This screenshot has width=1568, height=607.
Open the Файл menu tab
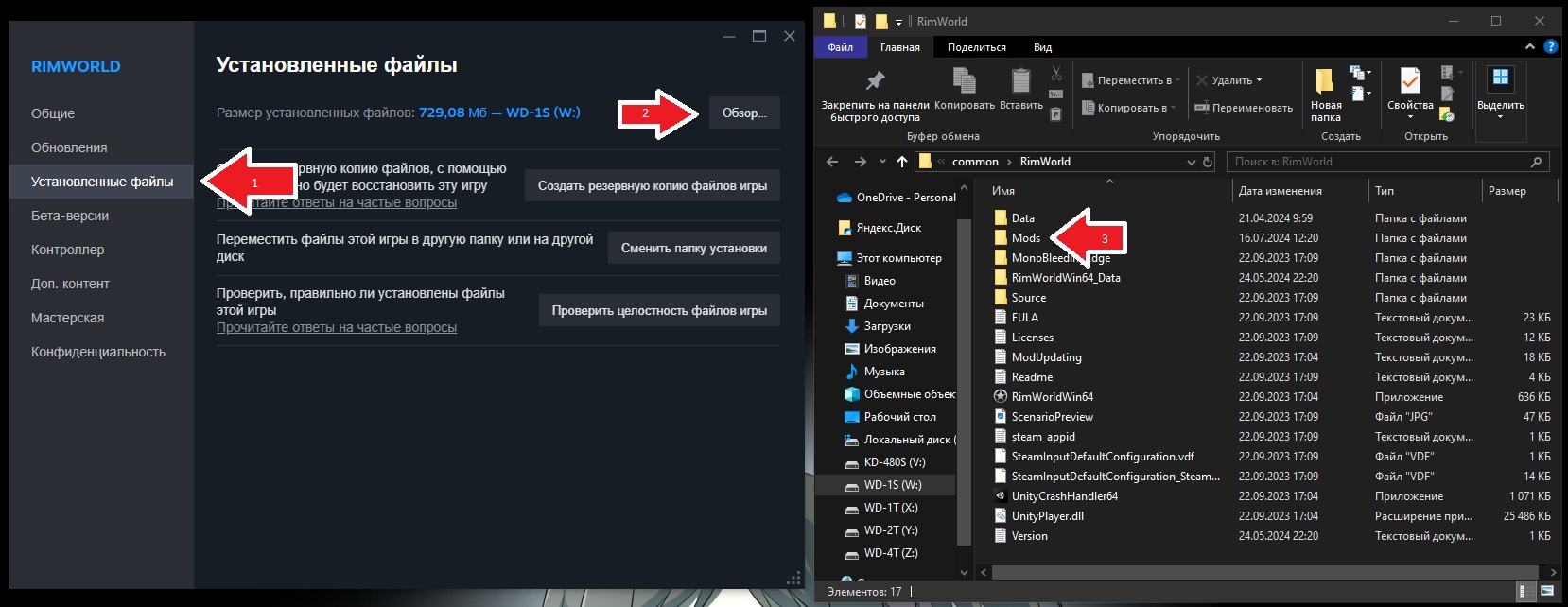[x=840, y=47]
